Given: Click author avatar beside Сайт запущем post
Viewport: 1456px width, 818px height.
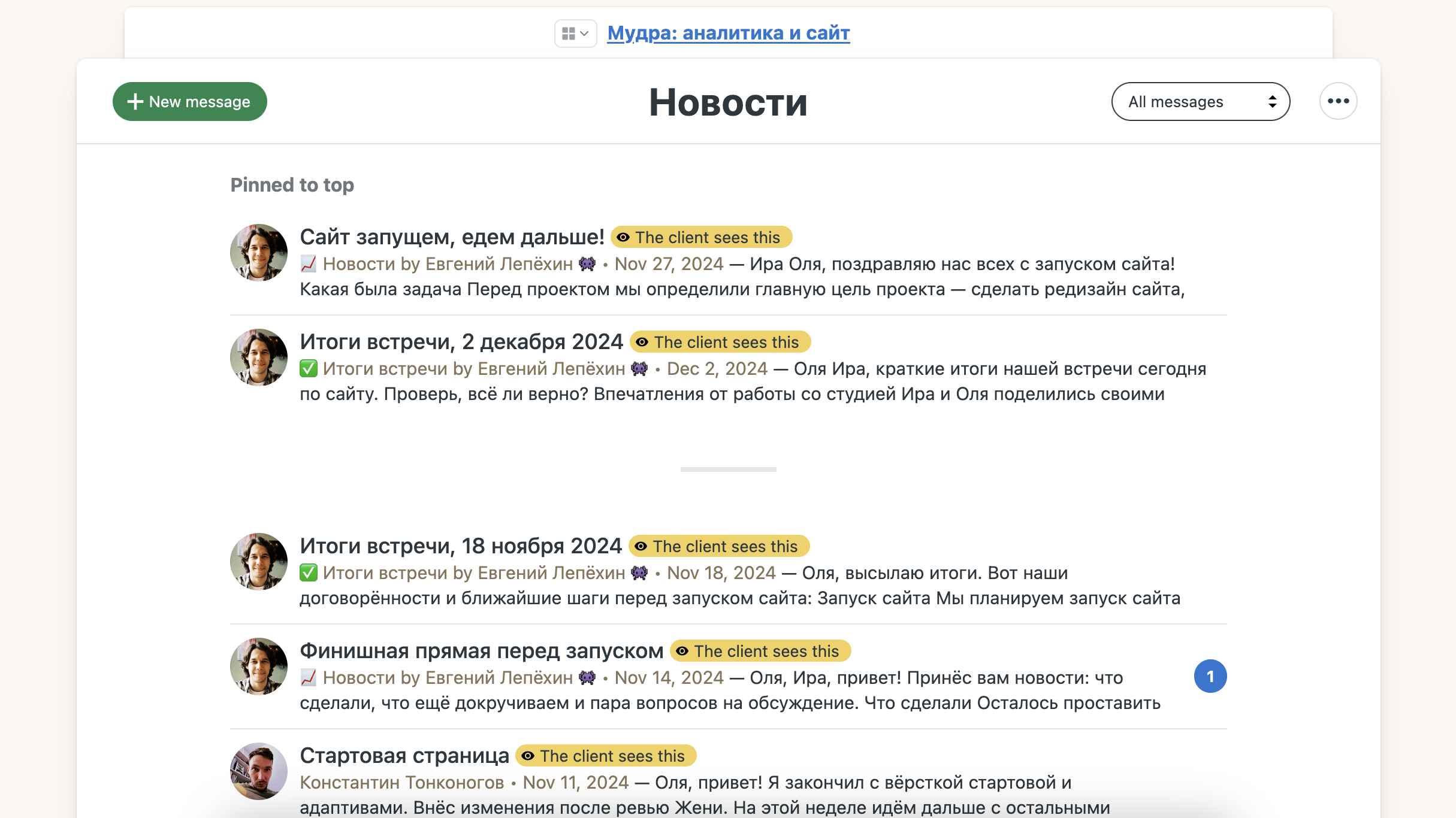Looking at the screenshot, I should pos(259,253).
